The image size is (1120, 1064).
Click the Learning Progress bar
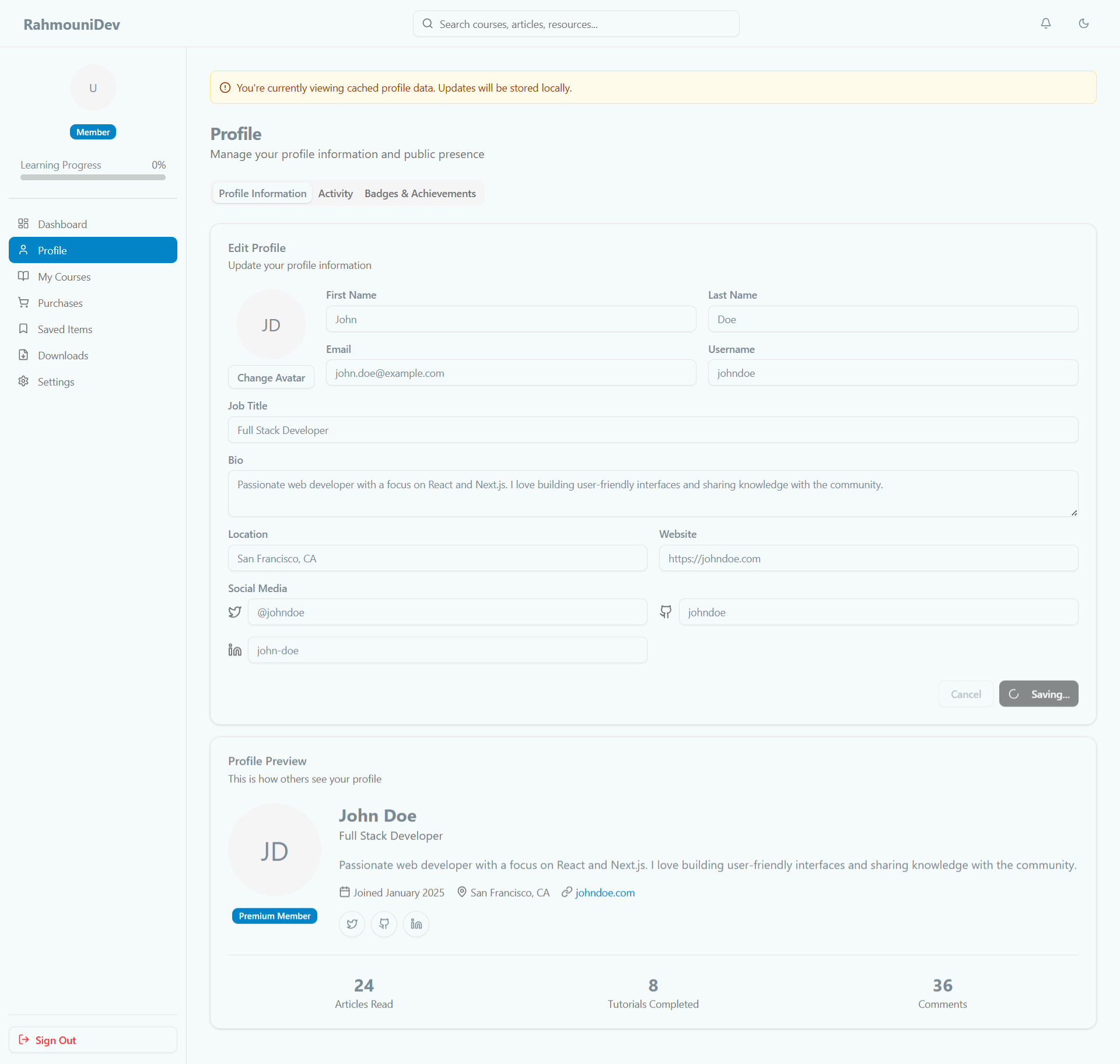pyautogui.click(x=93, y=177)
